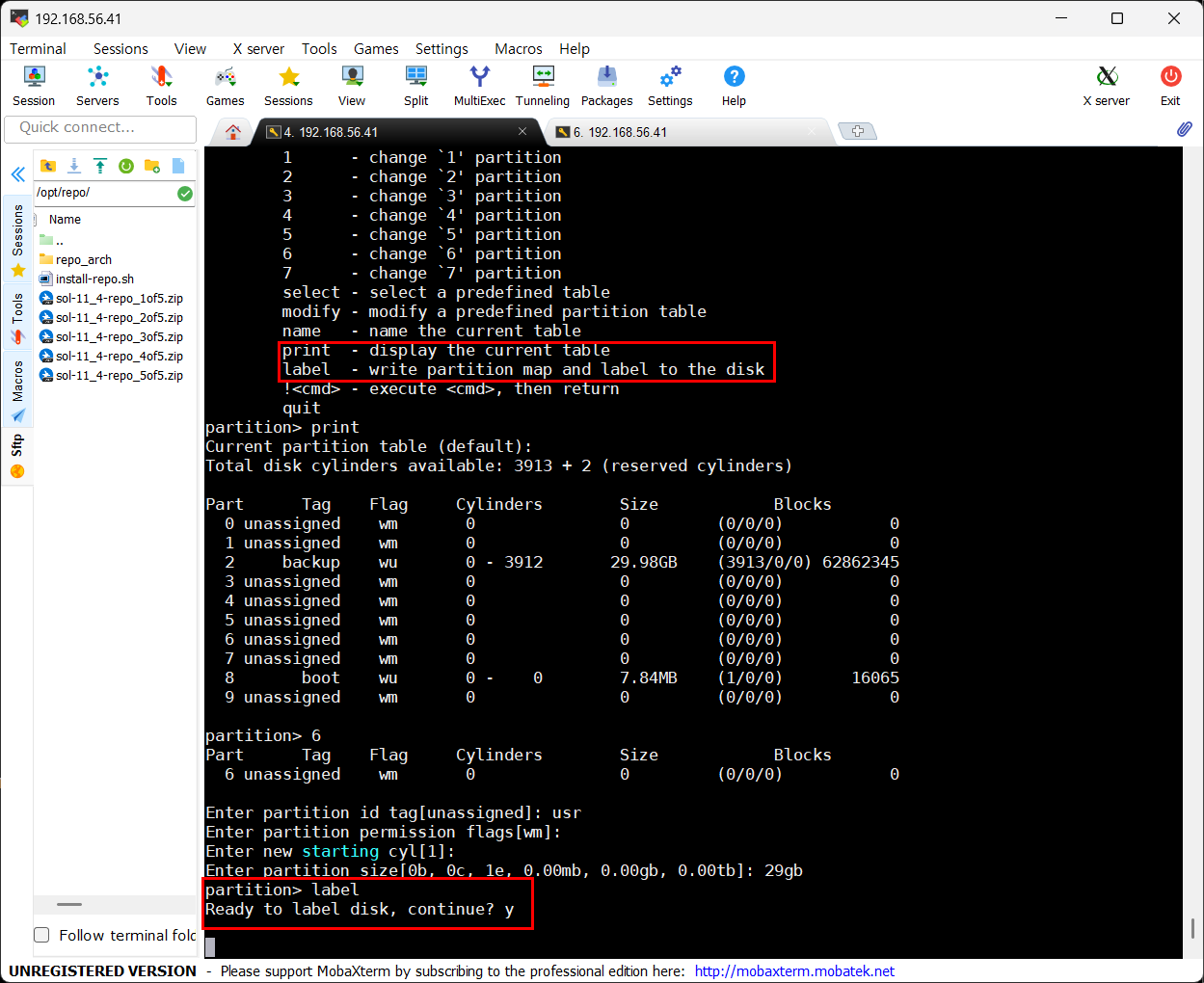1204x983 pixels.
Task: Click the SFTP download files icon
Action: click(74, 166)
